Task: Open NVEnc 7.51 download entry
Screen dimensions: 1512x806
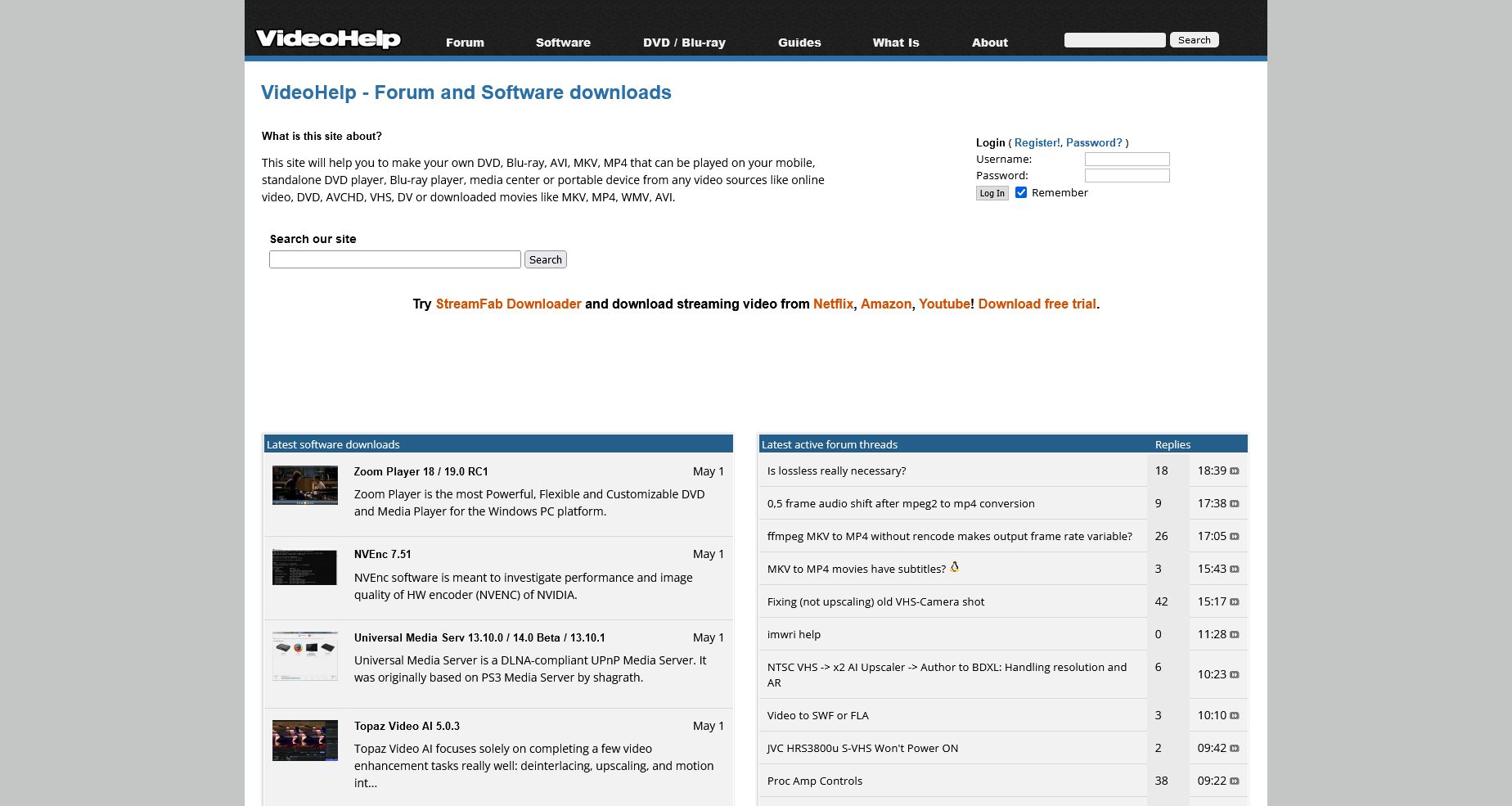Action: (x=382, y=555)
